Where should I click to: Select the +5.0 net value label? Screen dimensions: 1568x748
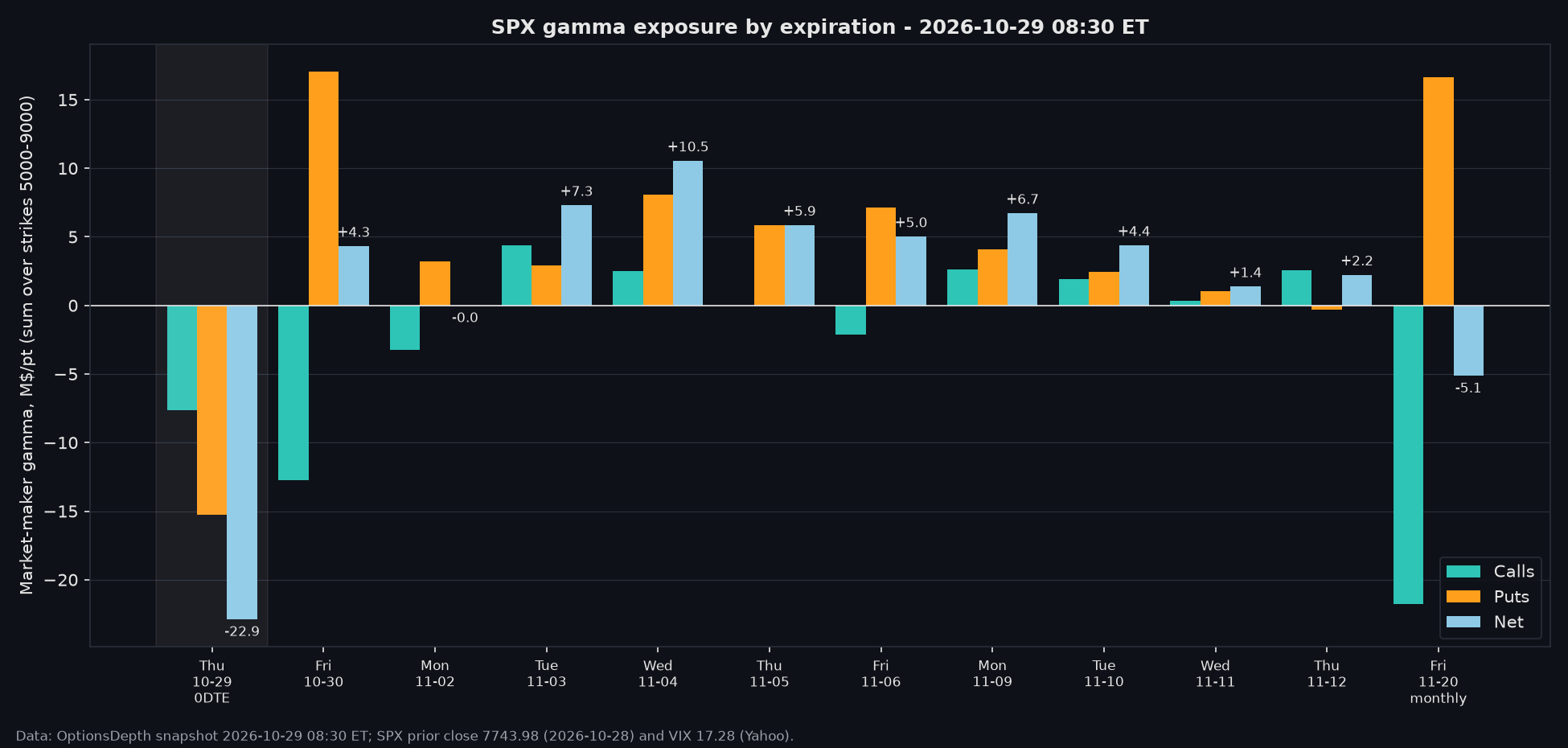point(911,223)
